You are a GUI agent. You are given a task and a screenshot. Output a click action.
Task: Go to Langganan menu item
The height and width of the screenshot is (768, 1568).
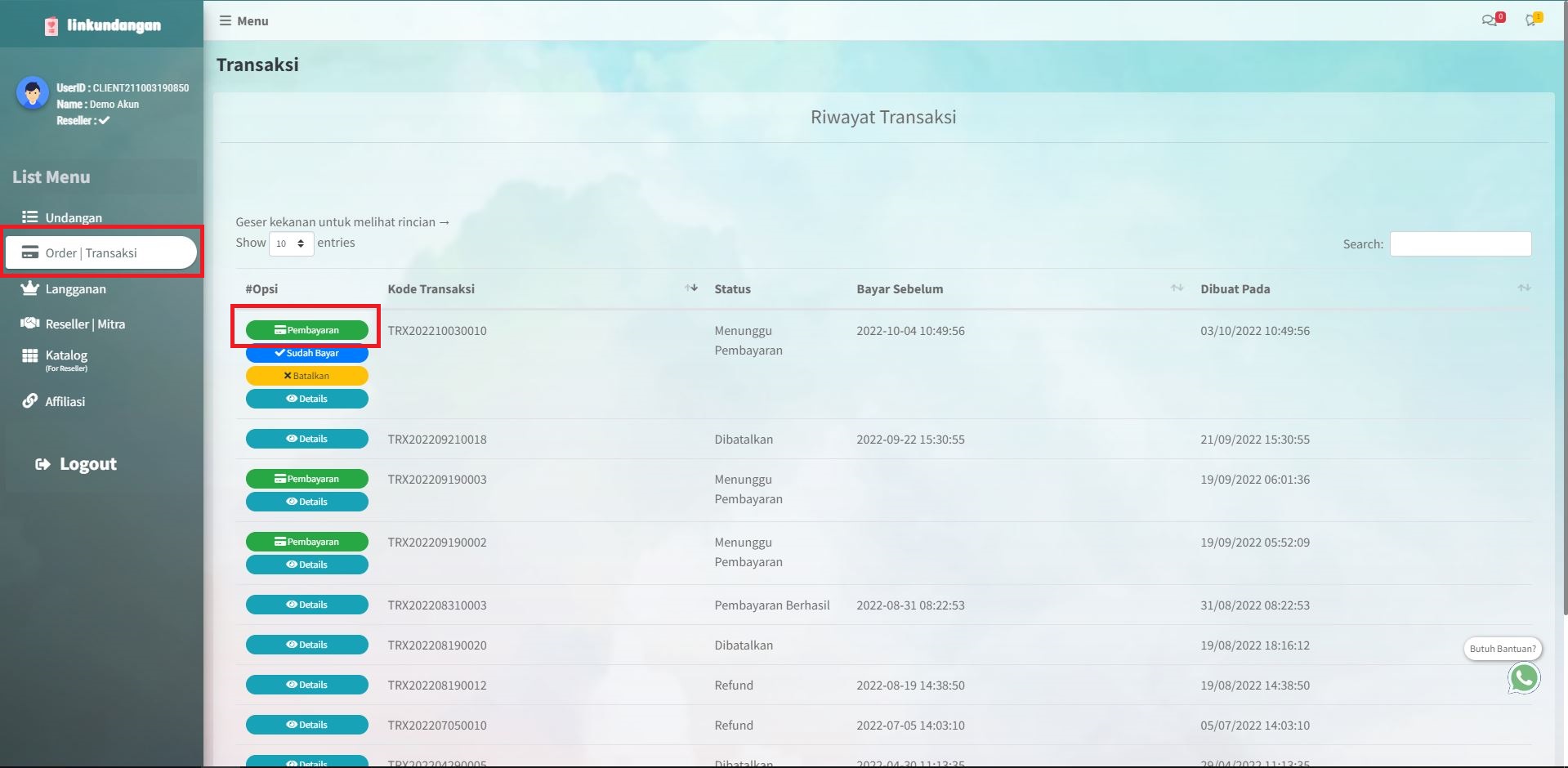coord(75,288)
